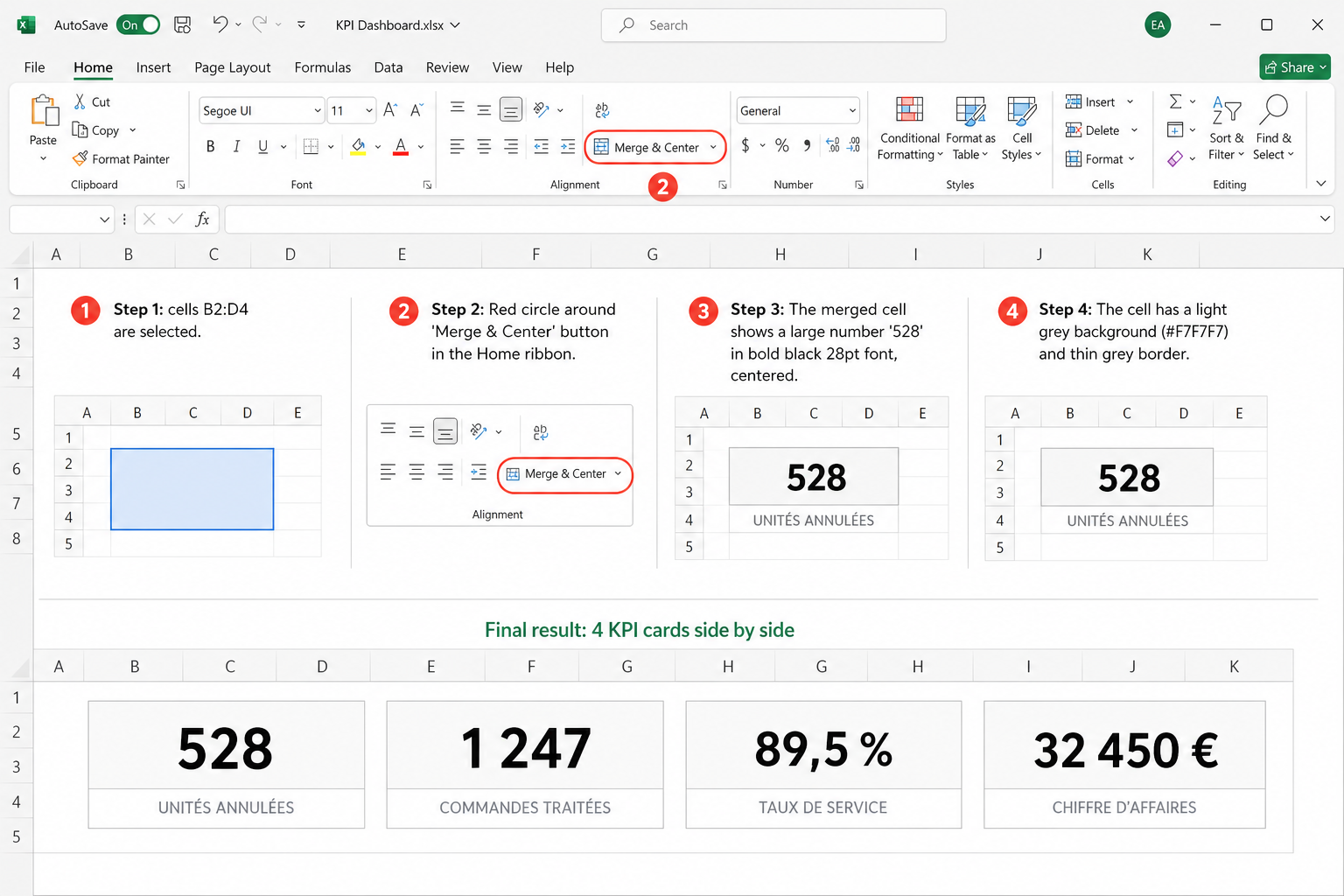Image resolution: width=1344 pixels, height=896 pixels.
Task: Click Format as Table button
Action: pyautogui.click(x=970, y=128)
